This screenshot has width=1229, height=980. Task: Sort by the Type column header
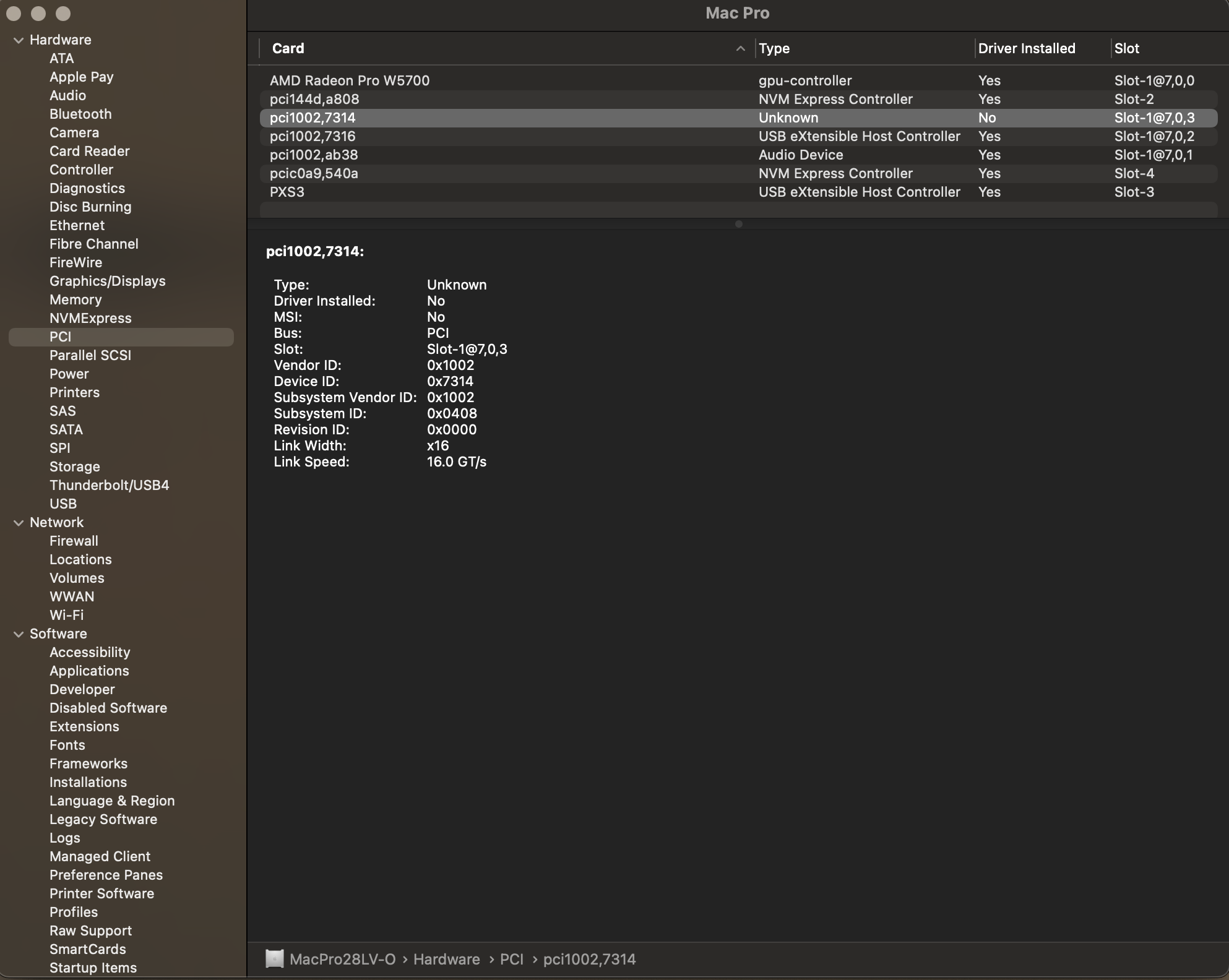[774, 49]
